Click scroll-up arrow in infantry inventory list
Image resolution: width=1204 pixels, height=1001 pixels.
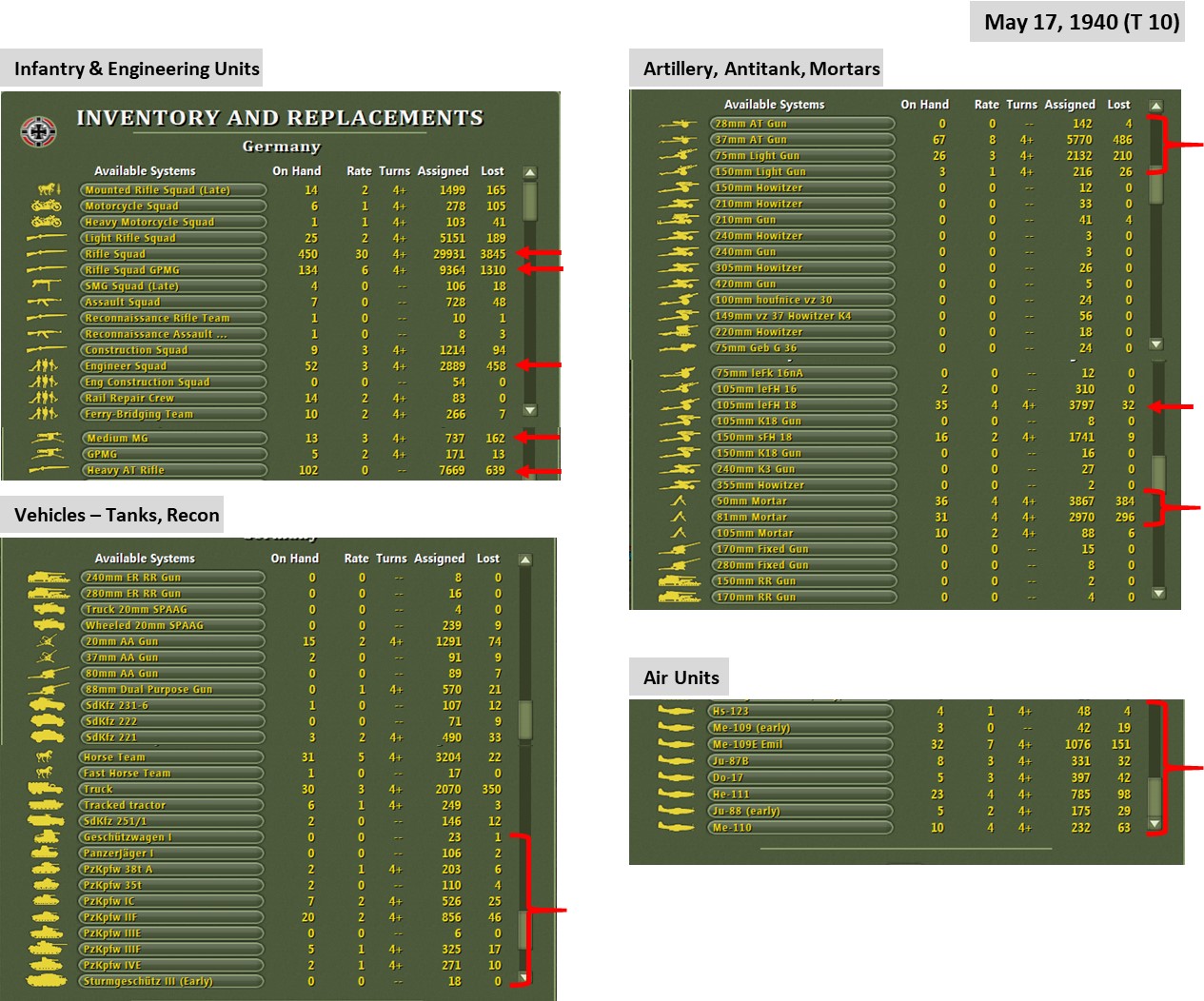tap(530, 173)
